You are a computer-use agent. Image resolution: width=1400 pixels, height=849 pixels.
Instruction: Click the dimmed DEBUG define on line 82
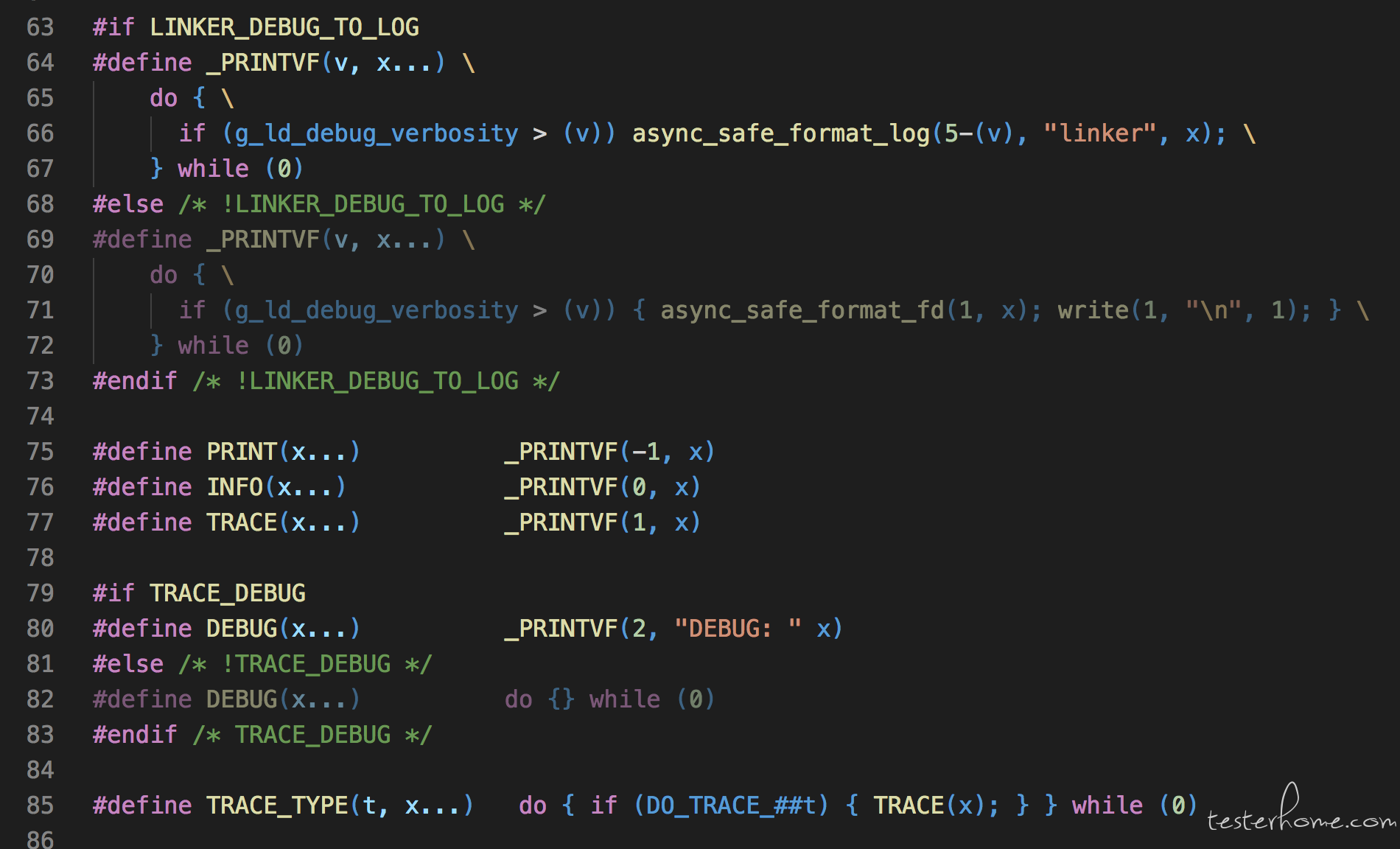[242, 699]
